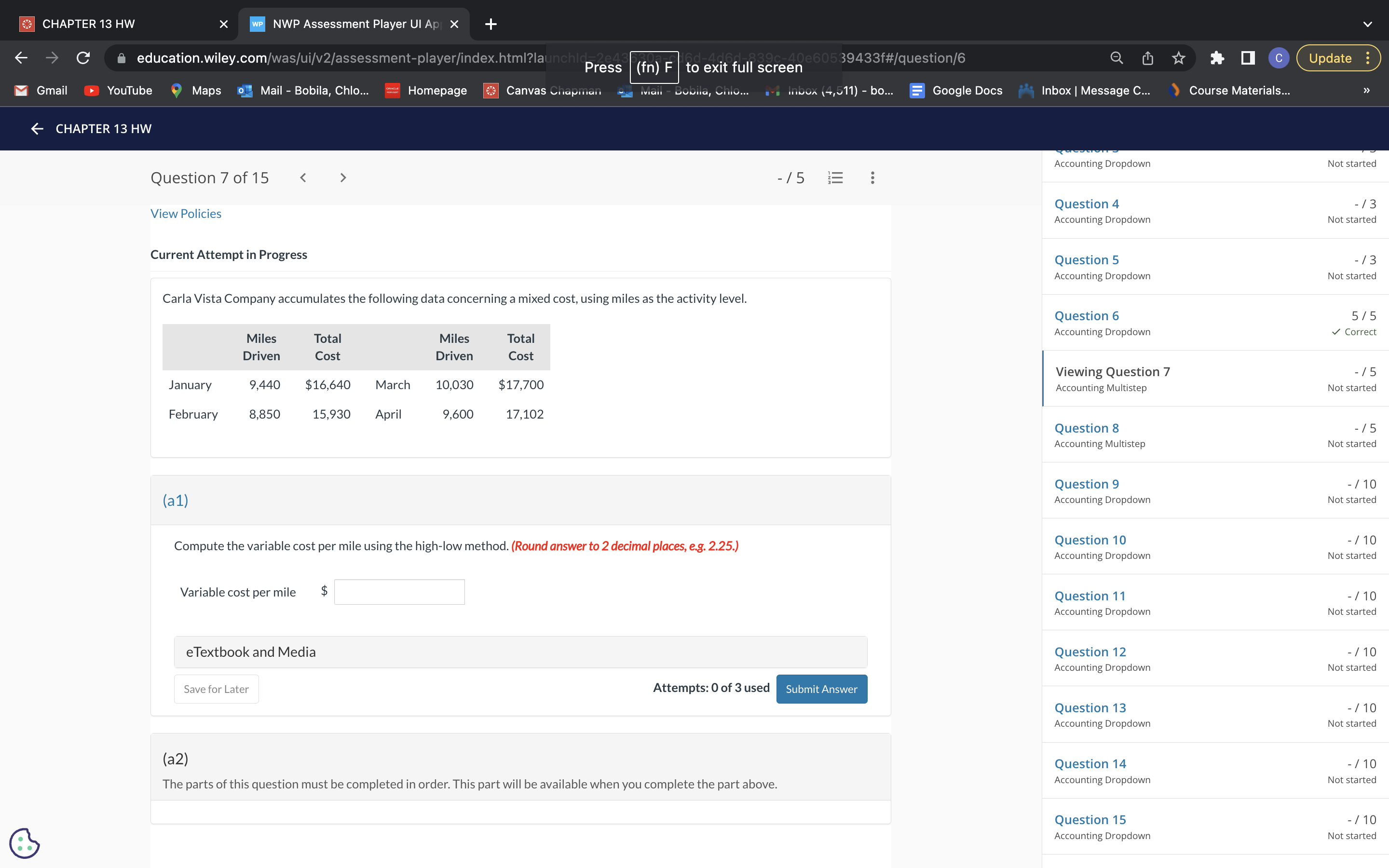Click the share page icon
1389x868 pixels.
pyautogui.click(x=1147, y=58)
